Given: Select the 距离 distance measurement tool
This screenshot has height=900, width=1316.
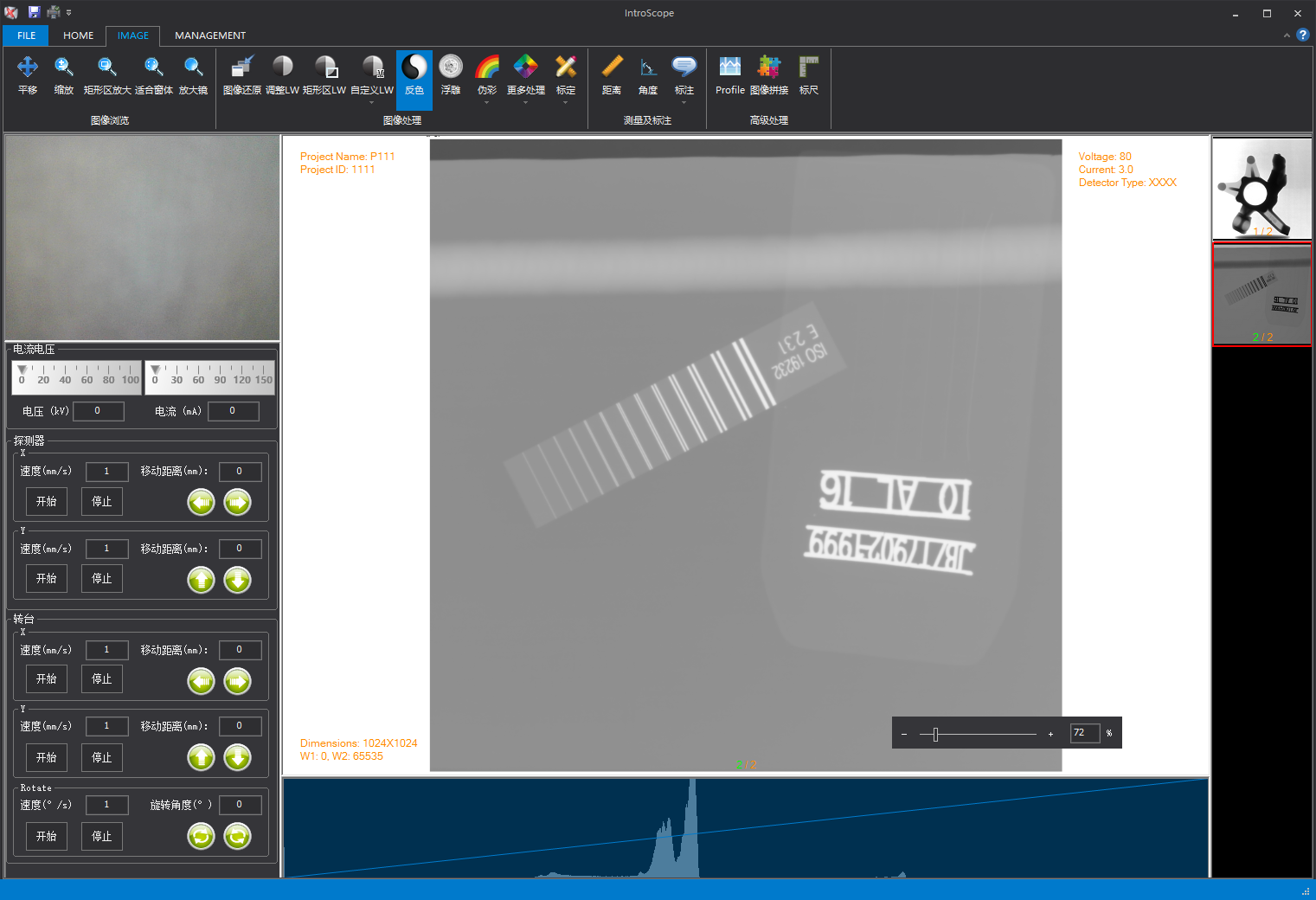Looking at the screenshot, I should pyautogui.click(x=612, y=75).
